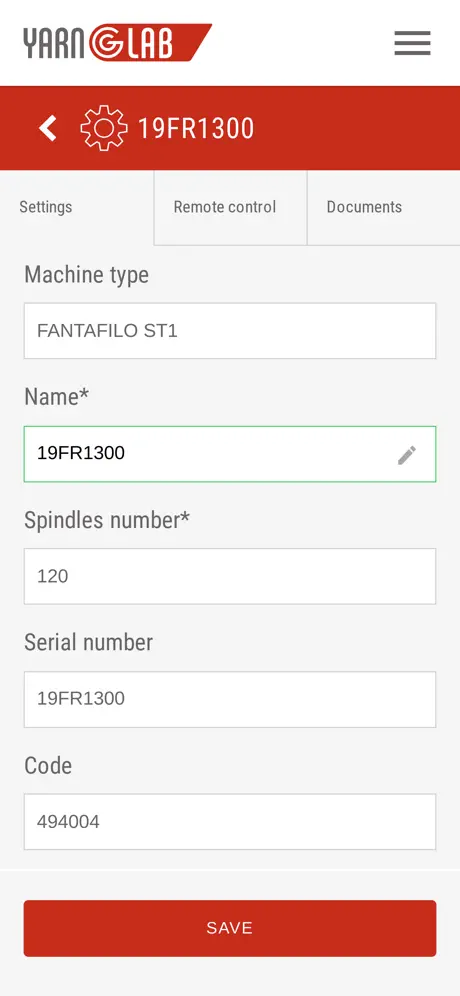Screen dimensions: 460x996
Task: Click the "Code" label
Action: [48, 766]
